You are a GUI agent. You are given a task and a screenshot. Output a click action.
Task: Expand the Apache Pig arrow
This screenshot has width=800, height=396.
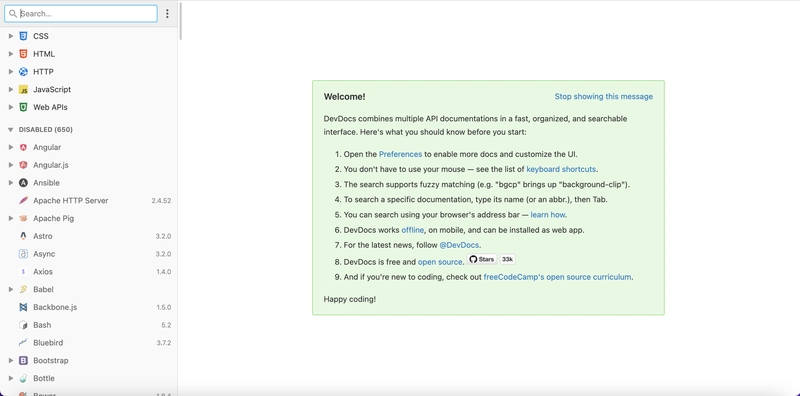tap(11, 218)
